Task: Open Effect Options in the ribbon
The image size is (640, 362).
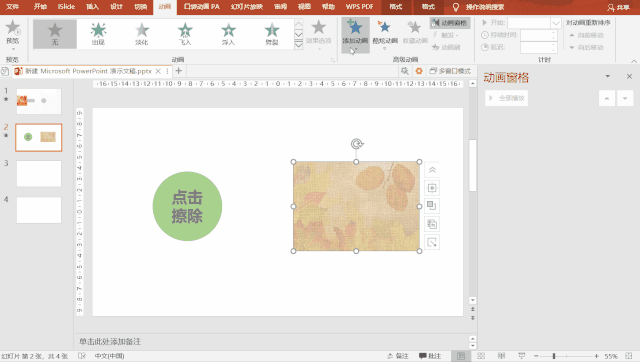Action: point(318,34)
